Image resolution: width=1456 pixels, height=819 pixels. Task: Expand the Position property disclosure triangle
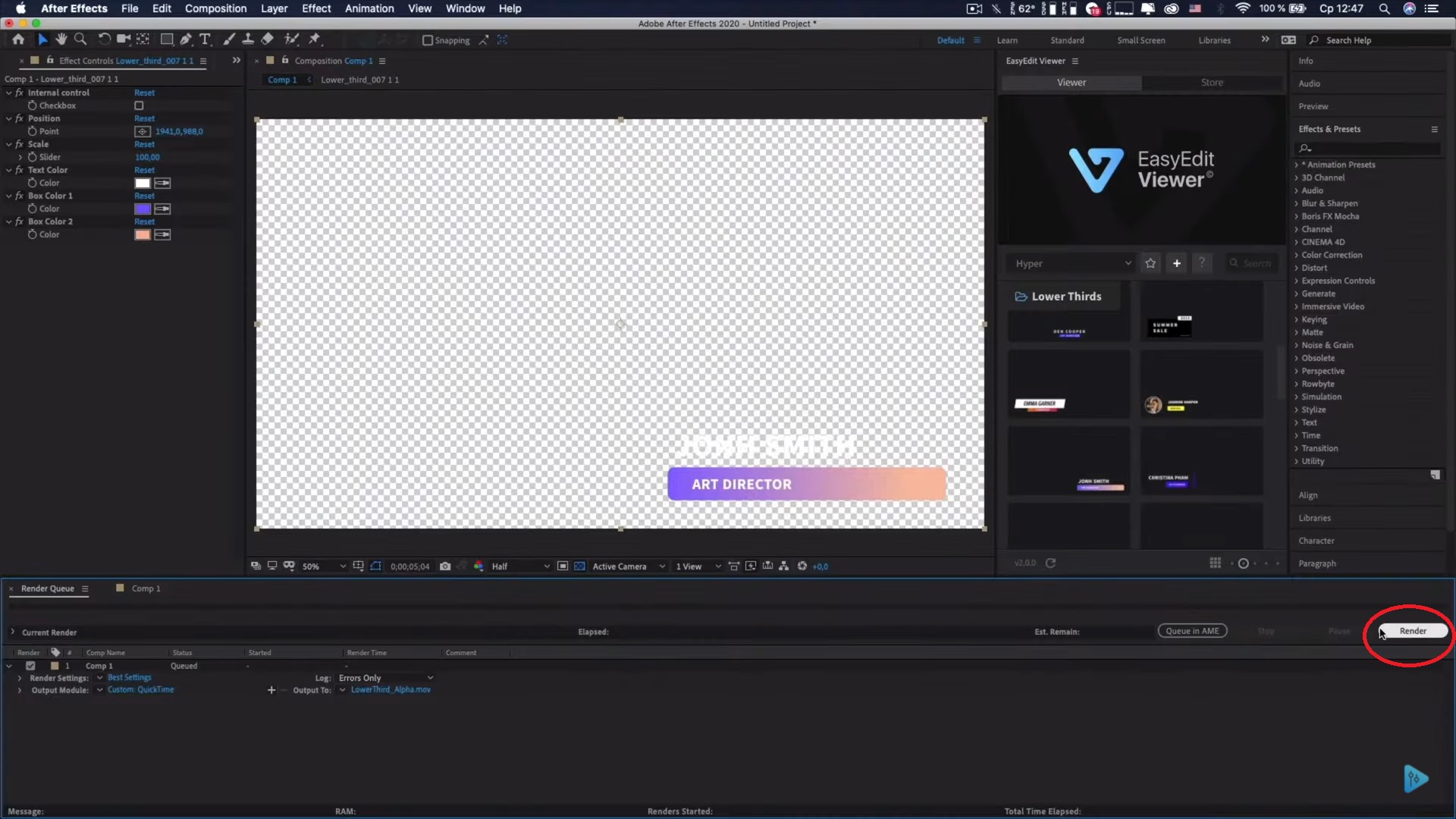tap(9, 118)
